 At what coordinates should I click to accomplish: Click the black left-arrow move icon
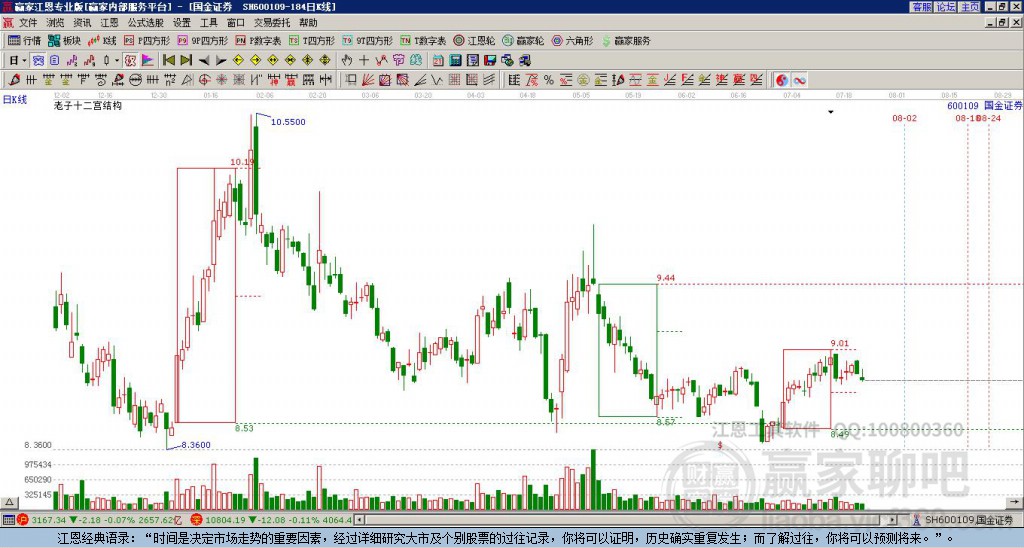204,61
